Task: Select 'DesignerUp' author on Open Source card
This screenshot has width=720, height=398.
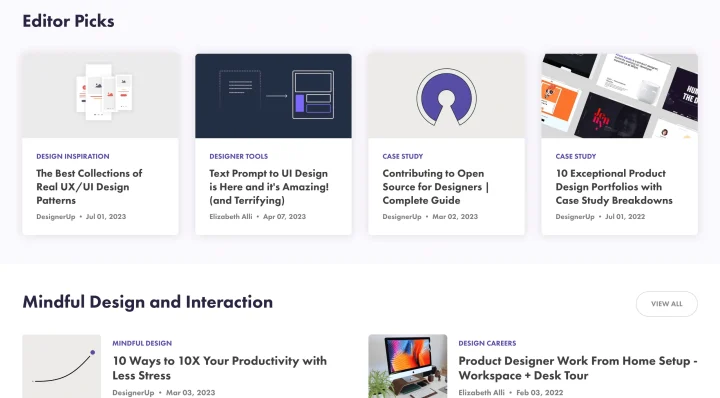Action: point(402,217)
